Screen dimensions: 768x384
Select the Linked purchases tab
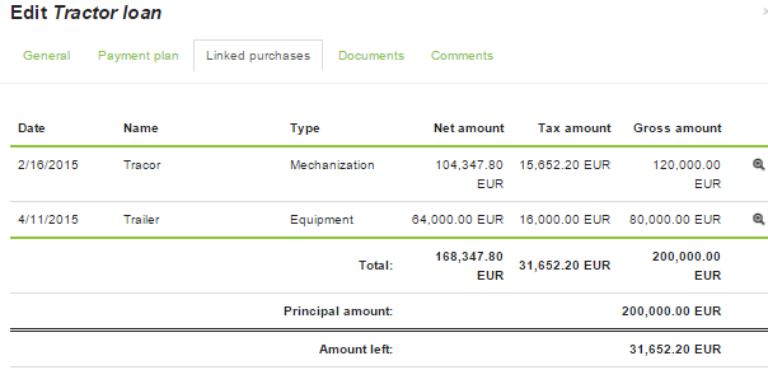pos(258,55)
